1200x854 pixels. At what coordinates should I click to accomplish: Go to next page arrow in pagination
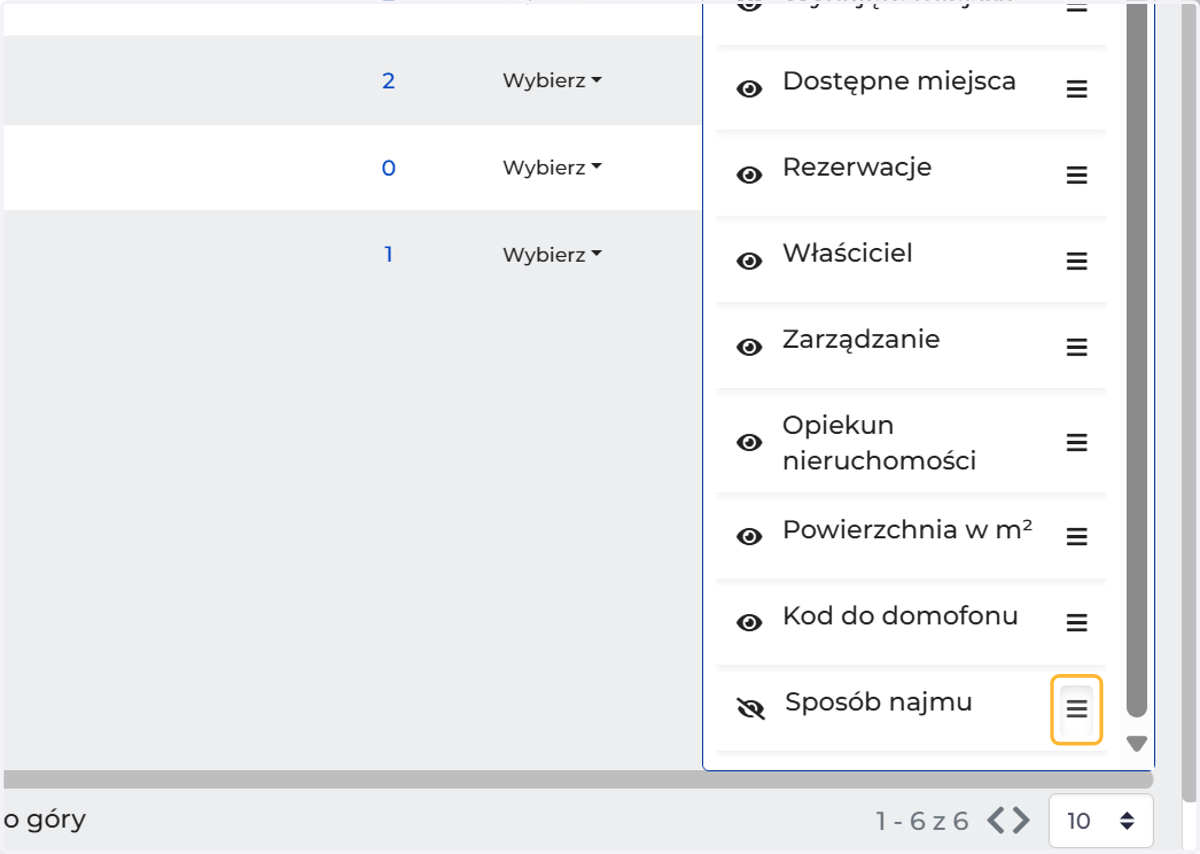click(x=1020, y=821)
